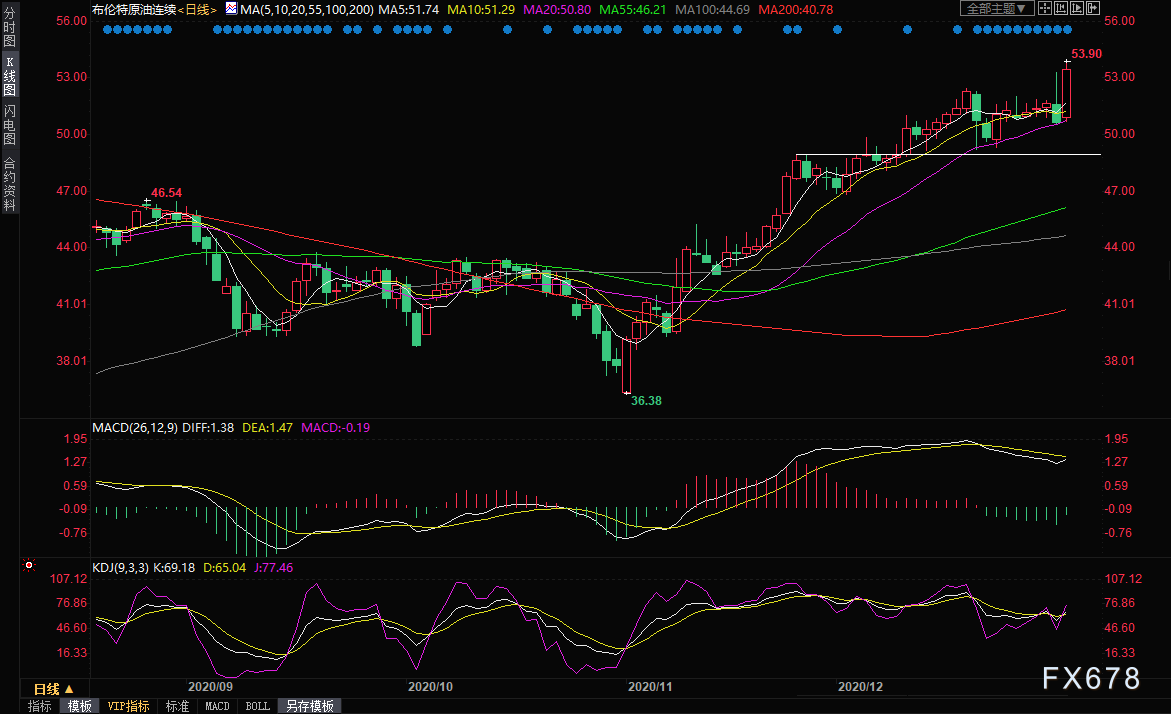Toggle the BOLL indicator at bottom bar
Screen dimensions: 1171x714
257,706
